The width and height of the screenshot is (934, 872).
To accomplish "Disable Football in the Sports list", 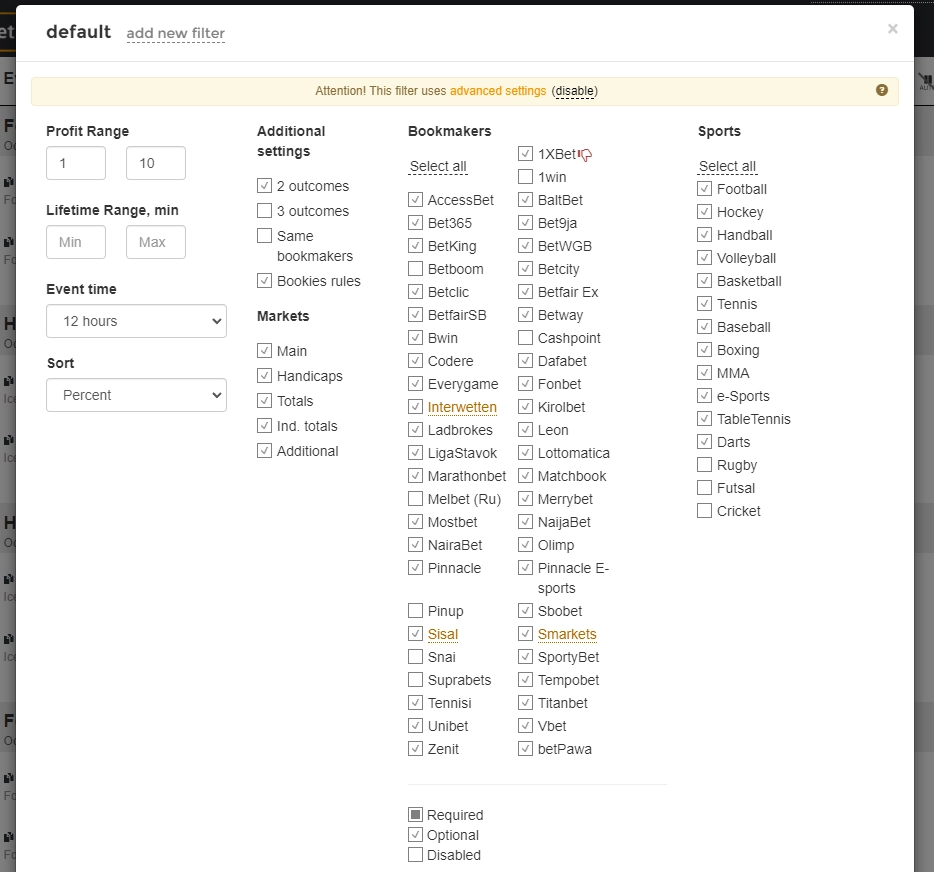I will coord(704,189).
